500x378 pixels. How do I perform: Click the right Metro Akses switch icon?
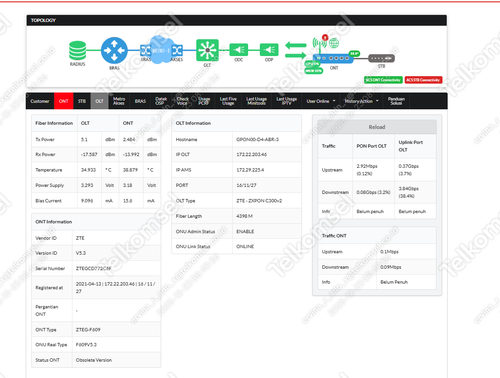point(177,50)
